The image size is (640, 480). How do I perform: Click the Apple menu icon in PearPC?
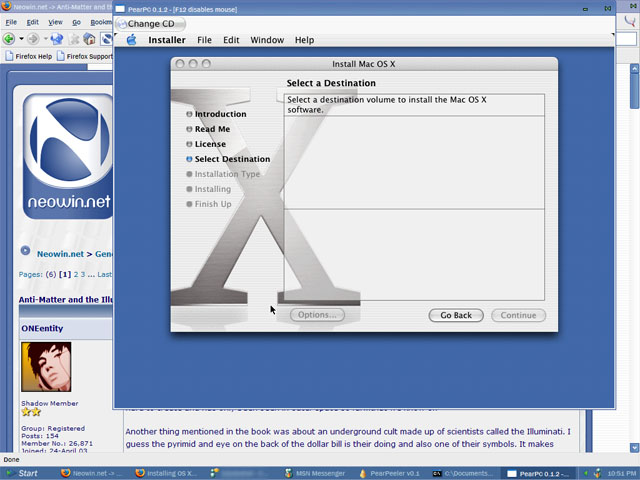[x=131, y=40]
